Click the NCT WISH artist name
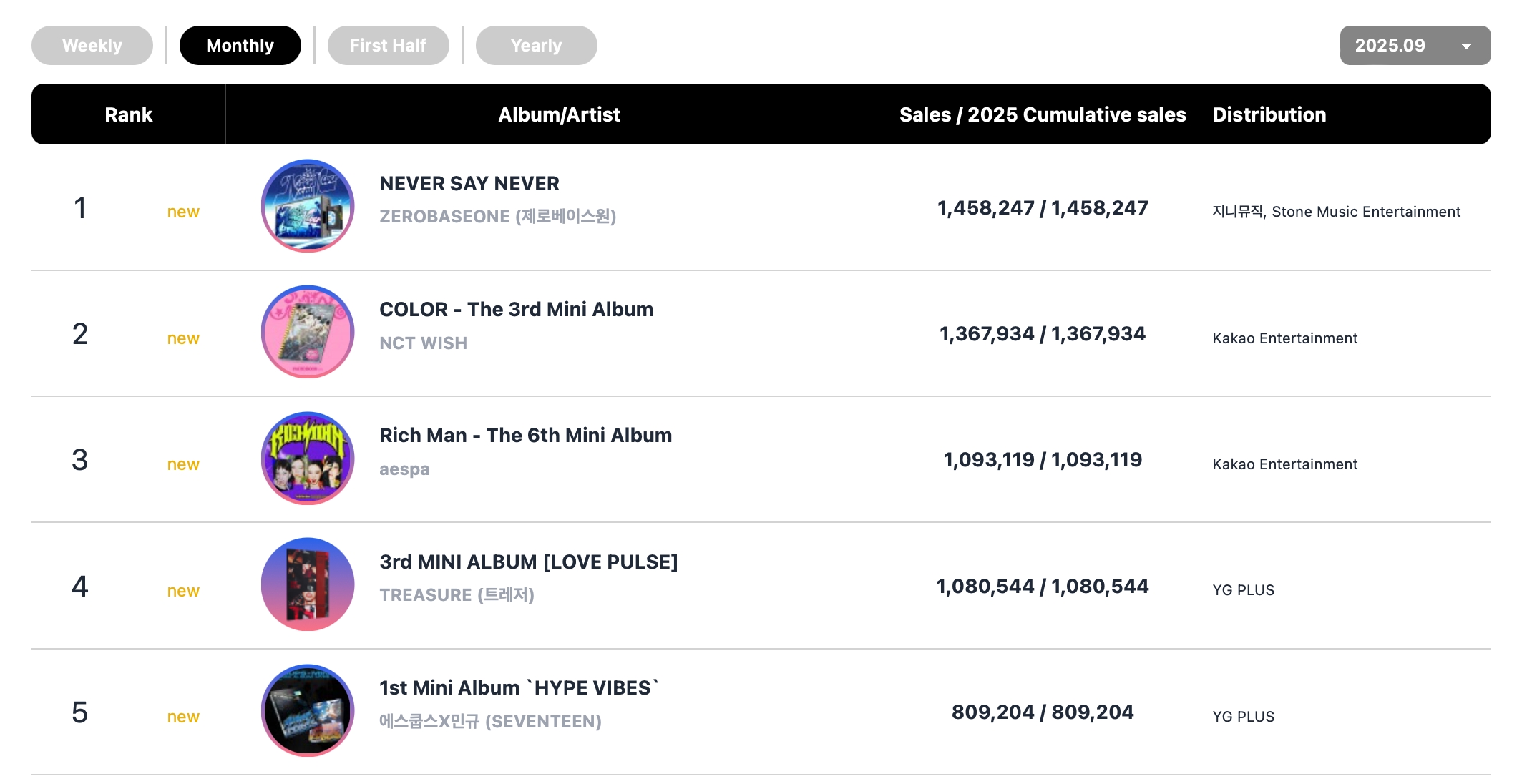This screenshot has width=1527, height=784. coord(423,343)
